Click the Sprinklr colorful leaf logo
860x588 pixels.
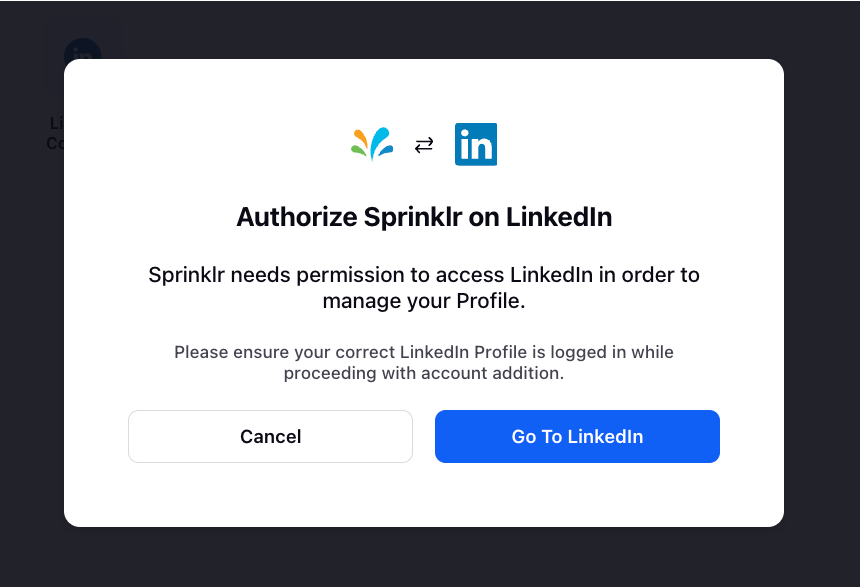point(372,144)
